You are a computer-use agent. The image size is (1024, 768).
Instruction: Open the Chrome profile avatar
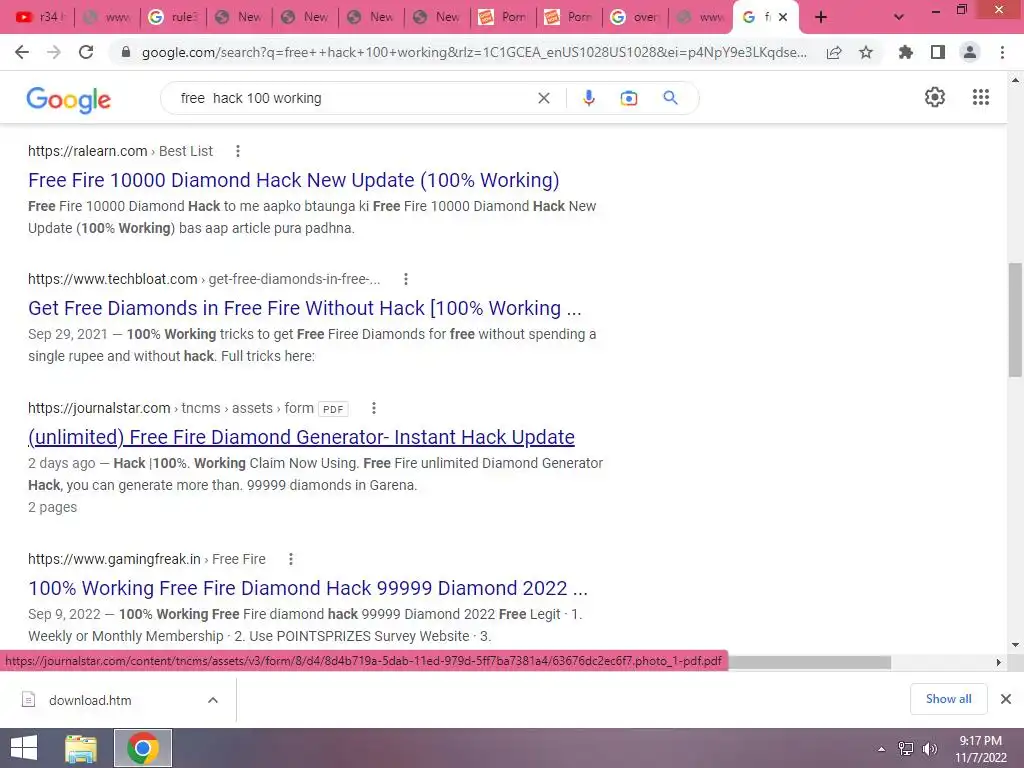(970, 52)
